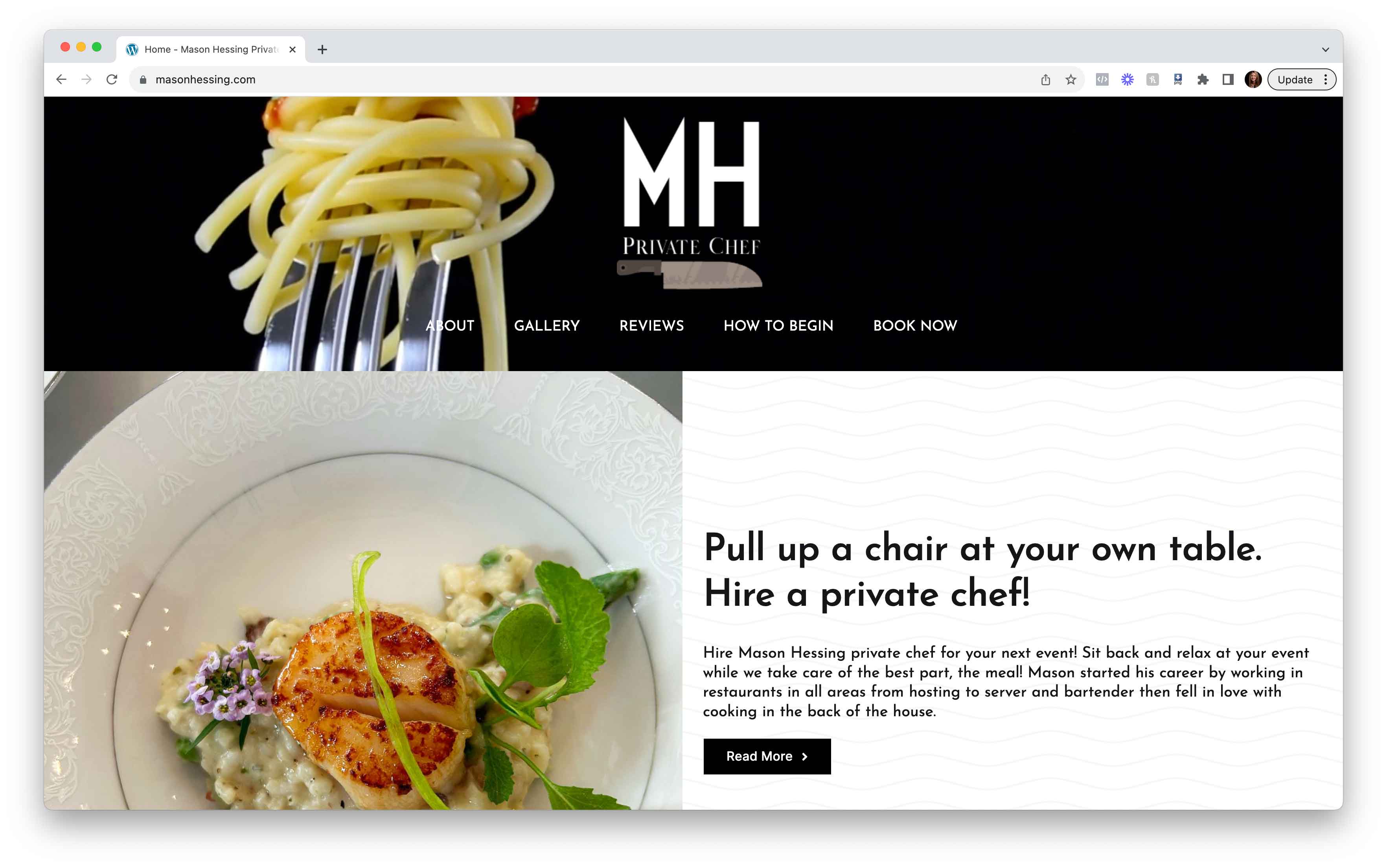
Task: Click the Update button
Action: [x=1295, y=80]
